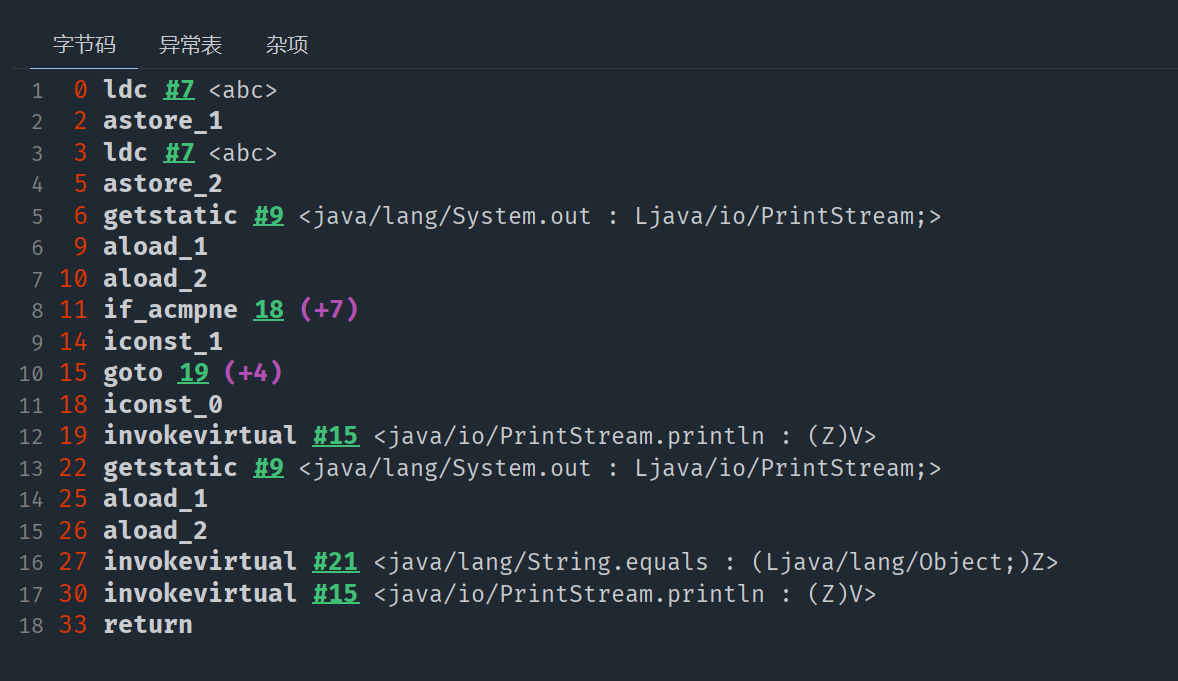Open #7 constant link at offset 3
Screen dimensions: 1178x681
[x=179, y=153]
